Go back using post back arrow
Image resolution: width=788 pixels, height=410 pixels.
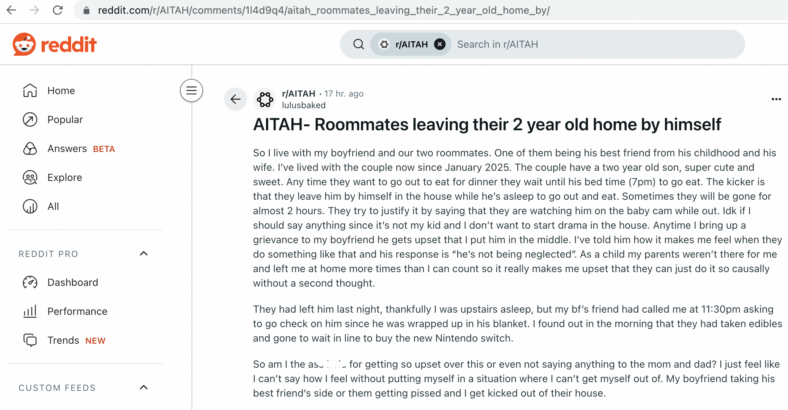click(x=235, y=99)
